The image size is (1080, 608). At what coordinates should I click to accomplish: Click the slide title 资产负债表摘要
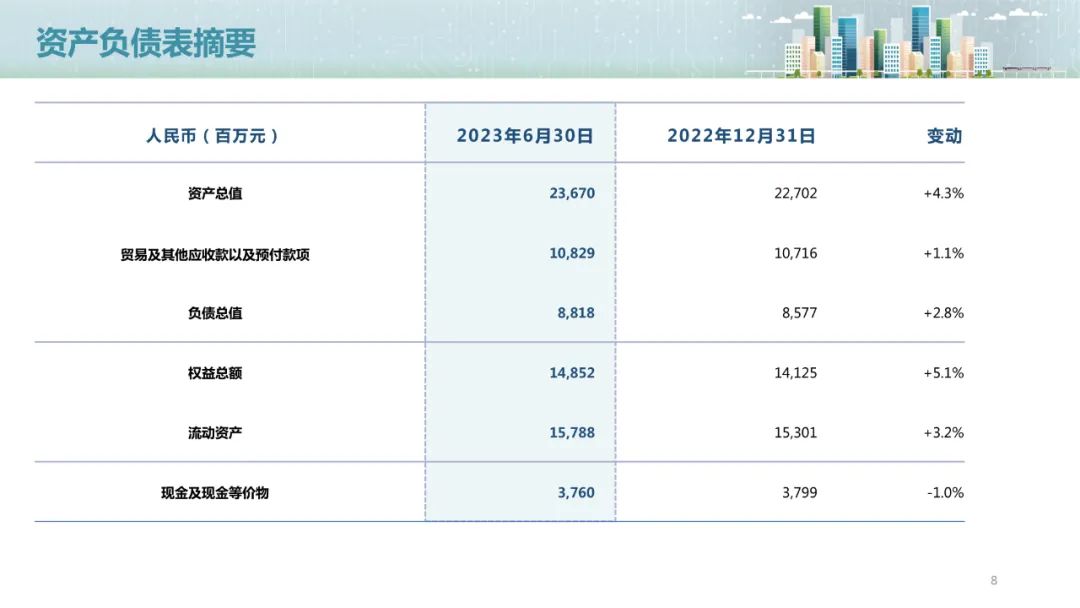click(145, 43)
